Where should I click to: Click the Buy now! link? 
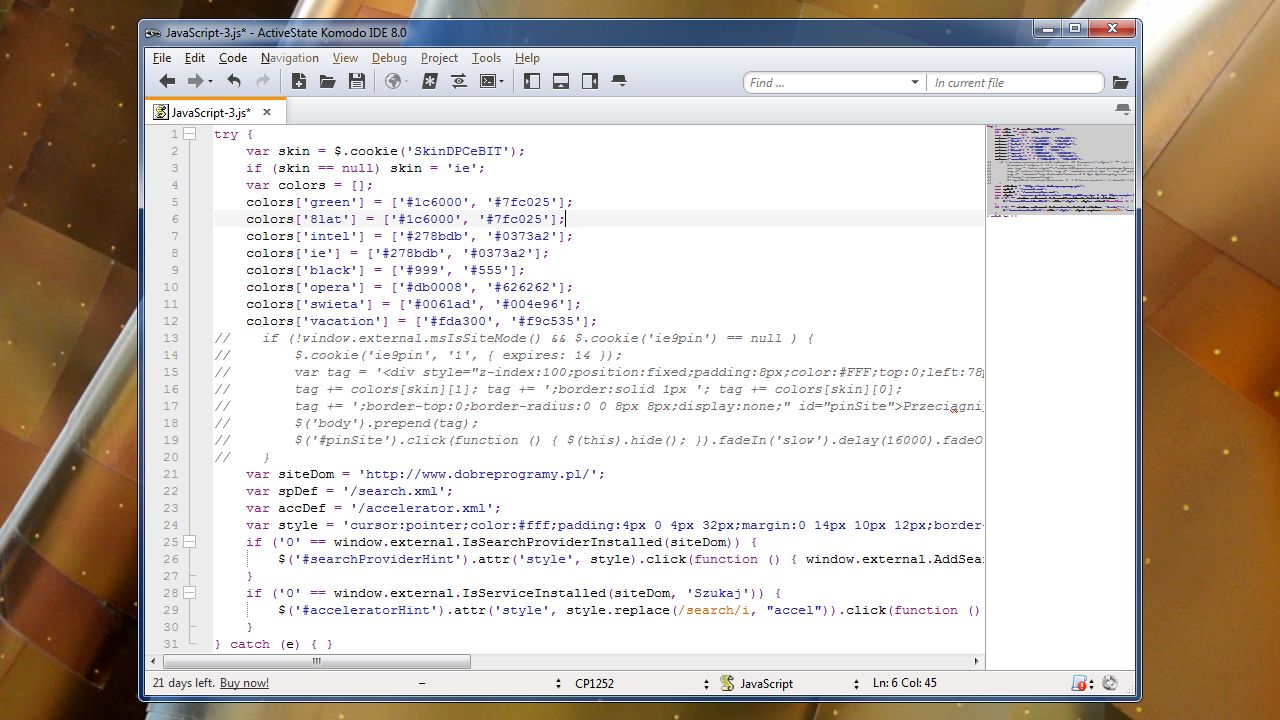(244, 683)
